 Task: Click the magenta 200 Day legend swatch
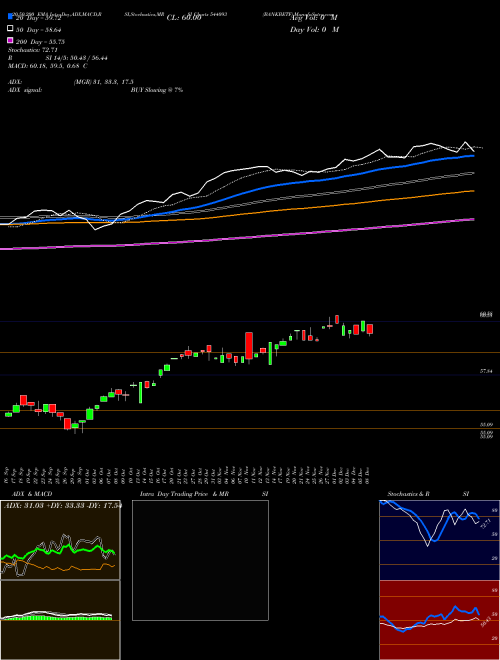(10, 40)
